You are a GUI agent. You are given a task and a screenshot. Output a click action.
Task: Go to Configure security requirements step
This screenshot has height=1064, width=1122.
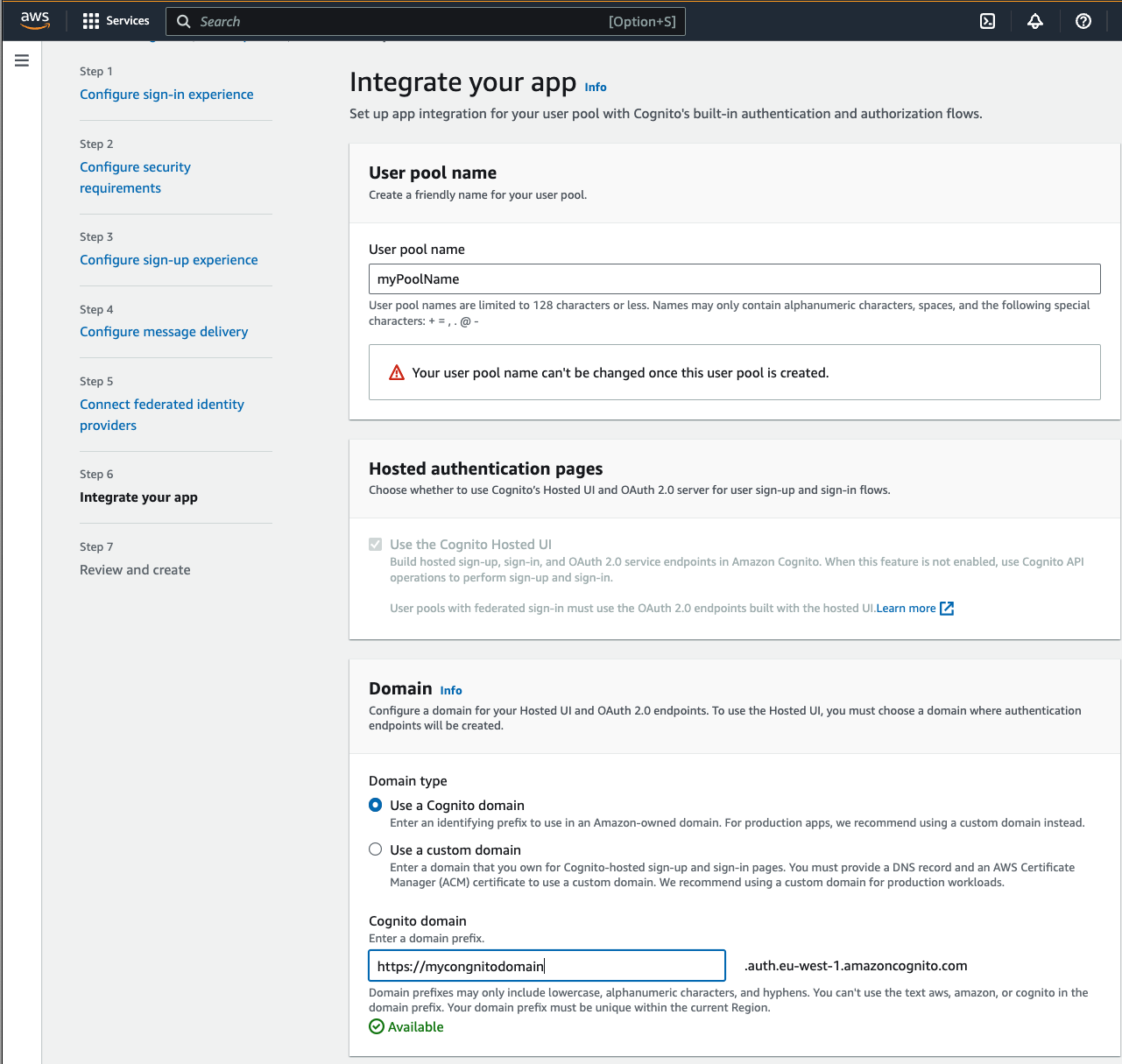coord(135,178)
